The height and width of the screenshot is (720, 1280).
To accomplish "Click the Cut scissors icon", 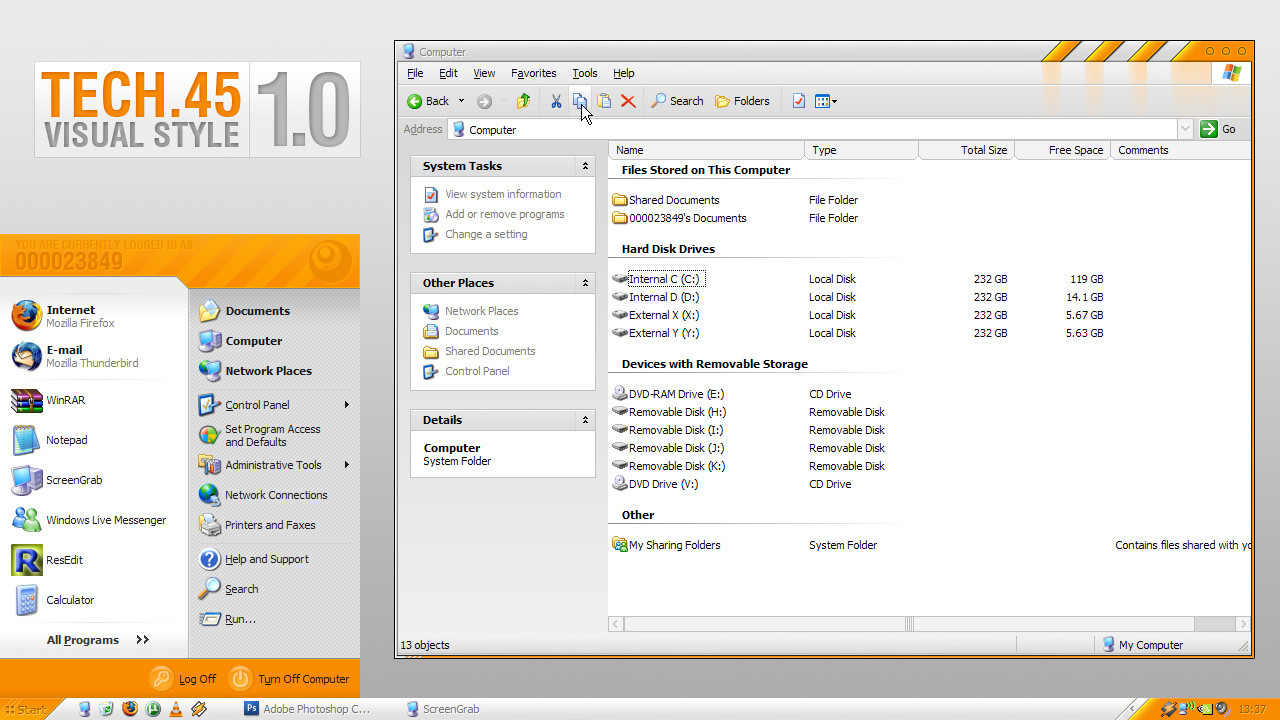I will pyautogui.click(x=556, y=101).
